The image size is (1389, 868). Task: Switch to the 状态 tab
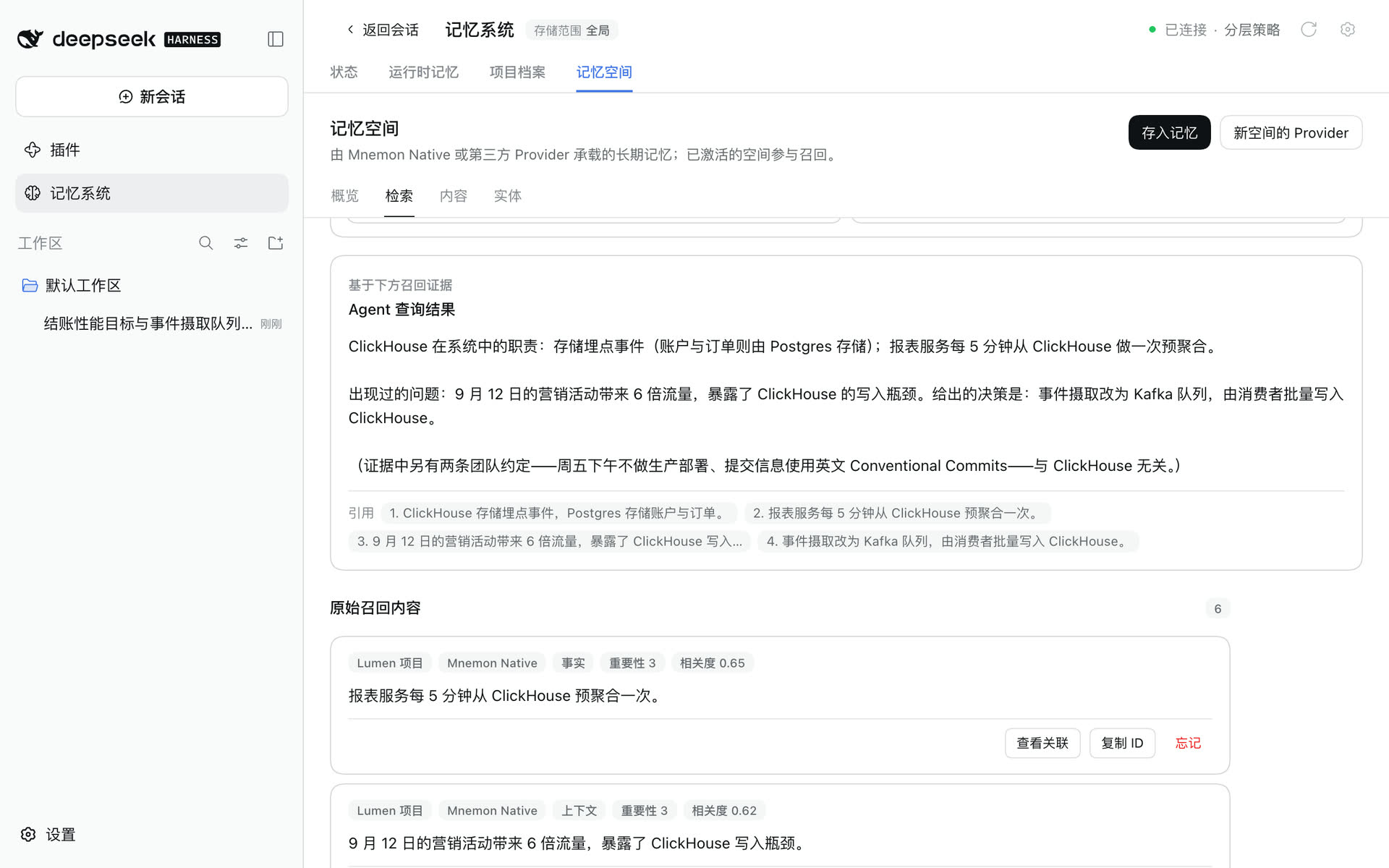pos(344,72)
